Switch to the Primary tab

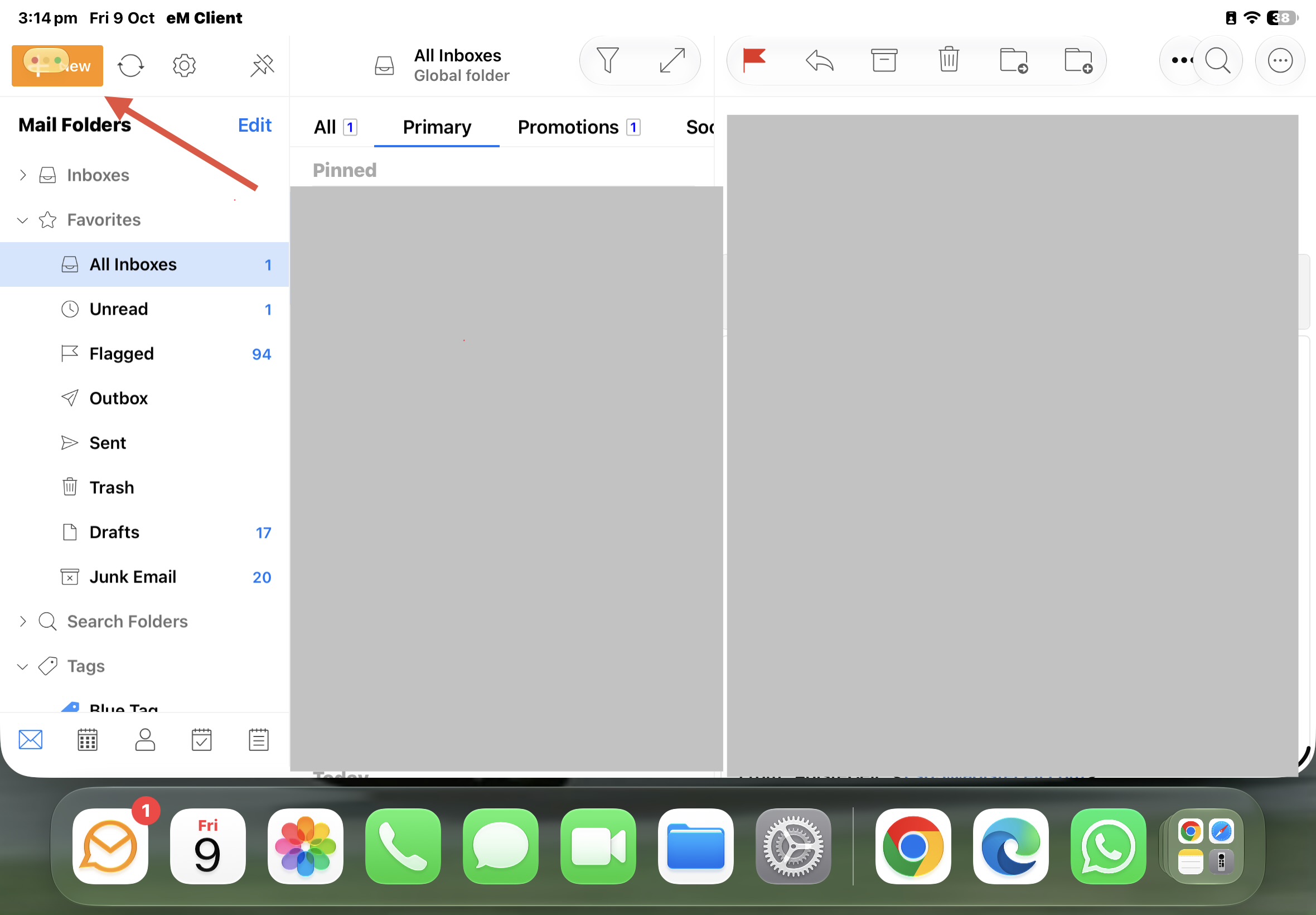(437, 127)
